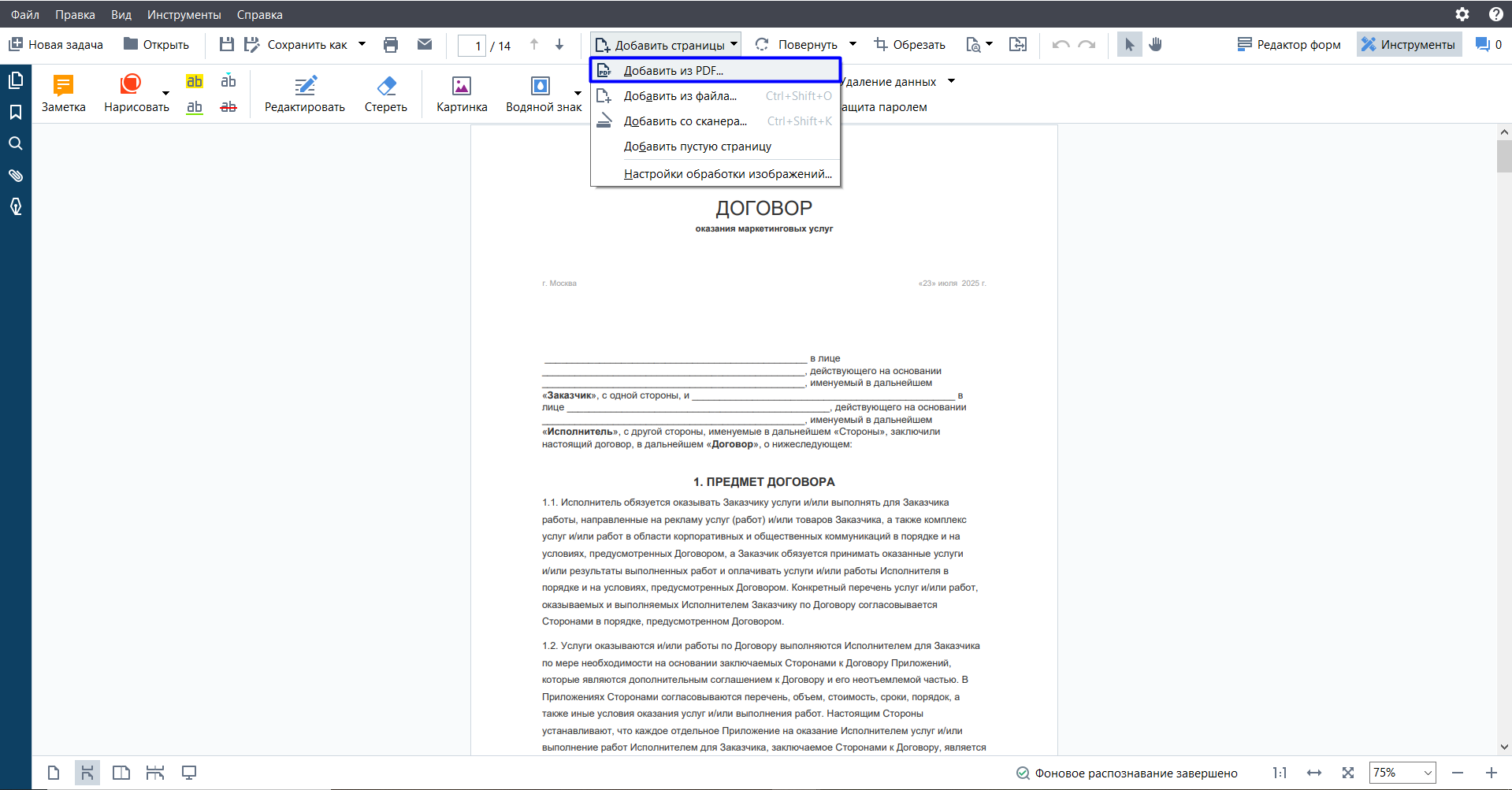The width and height of the screenshot is (1512, 790).
Task: Click the Обрезать crop button
Action: click(909, 44)
